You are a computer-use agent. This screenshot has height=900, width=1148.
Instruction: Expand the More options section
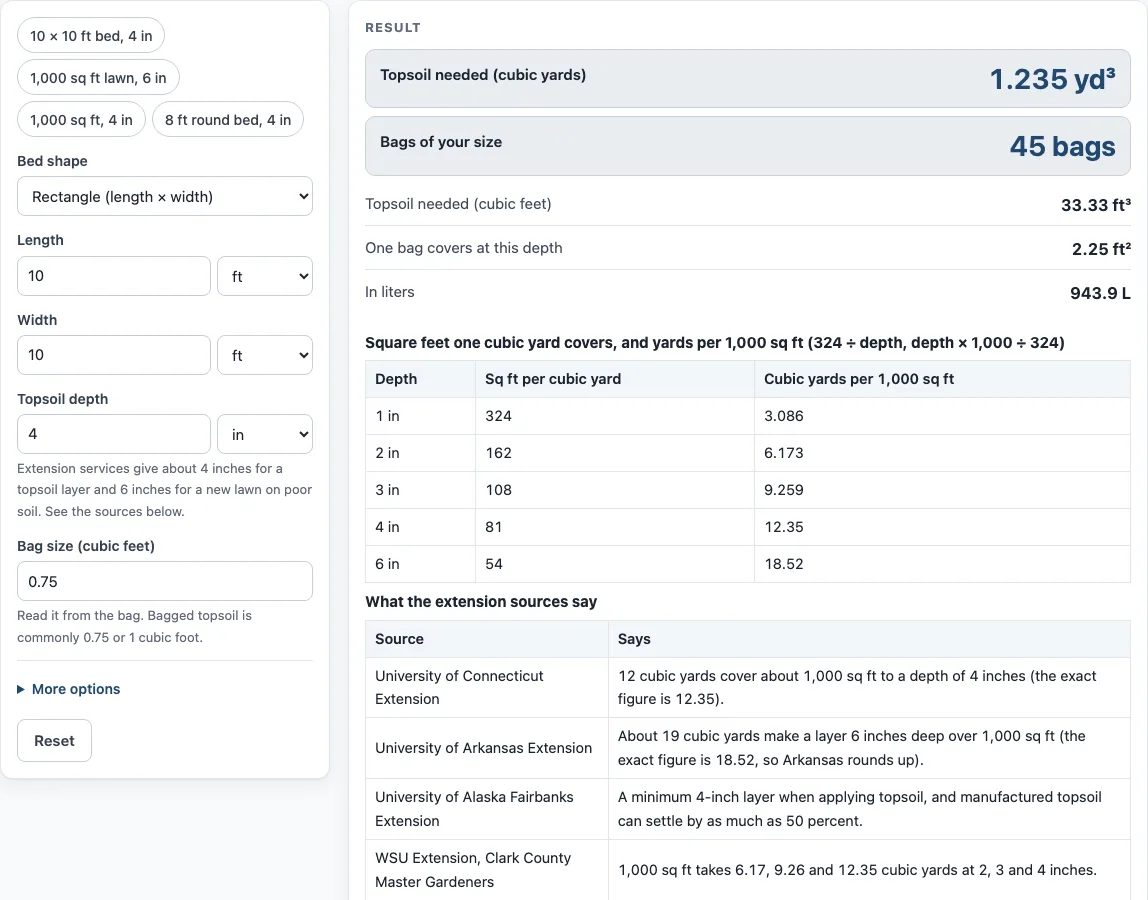69,689
